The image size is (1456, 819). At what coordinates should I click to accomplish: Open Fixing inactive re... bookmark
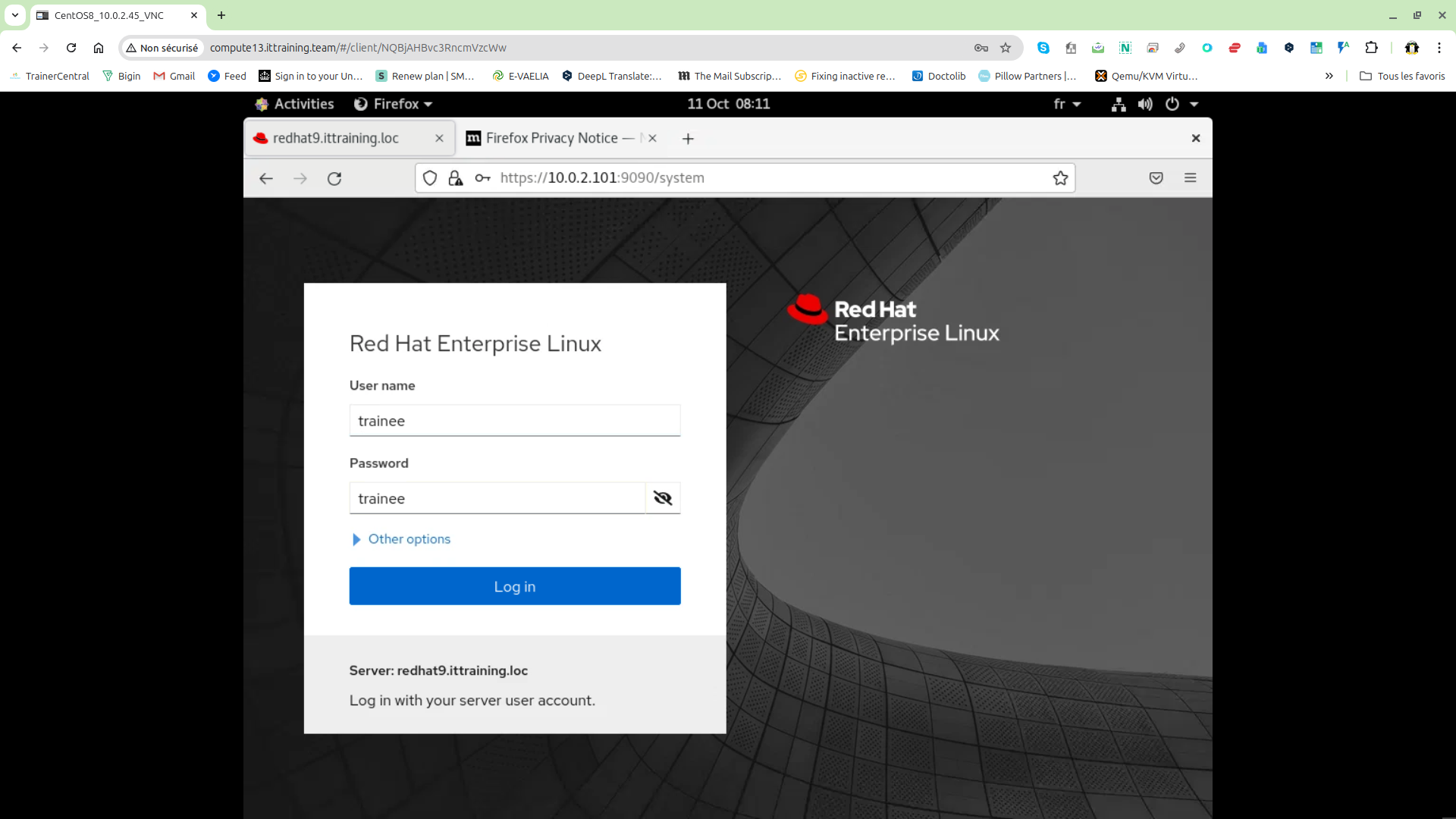[x=845, y=76]
